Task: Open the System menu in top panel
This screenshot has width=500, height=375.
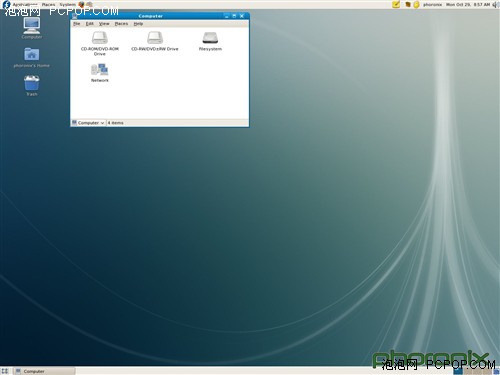Action: tap(68, 5)
